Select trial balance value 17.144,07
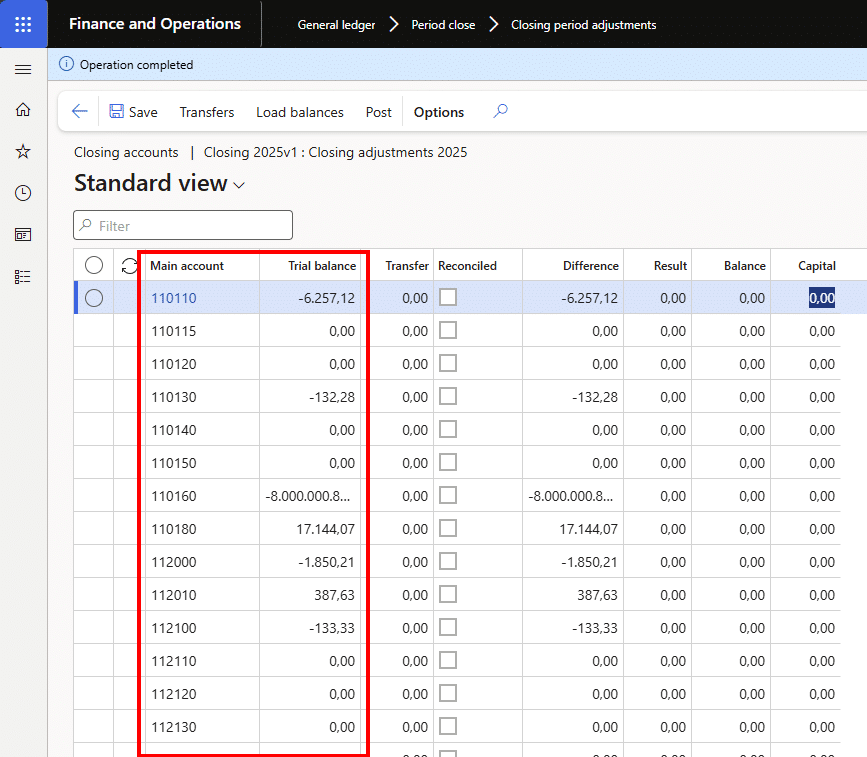Image resolution: width=867 pixels, height=757 pixels. click(x=325, y=529)
